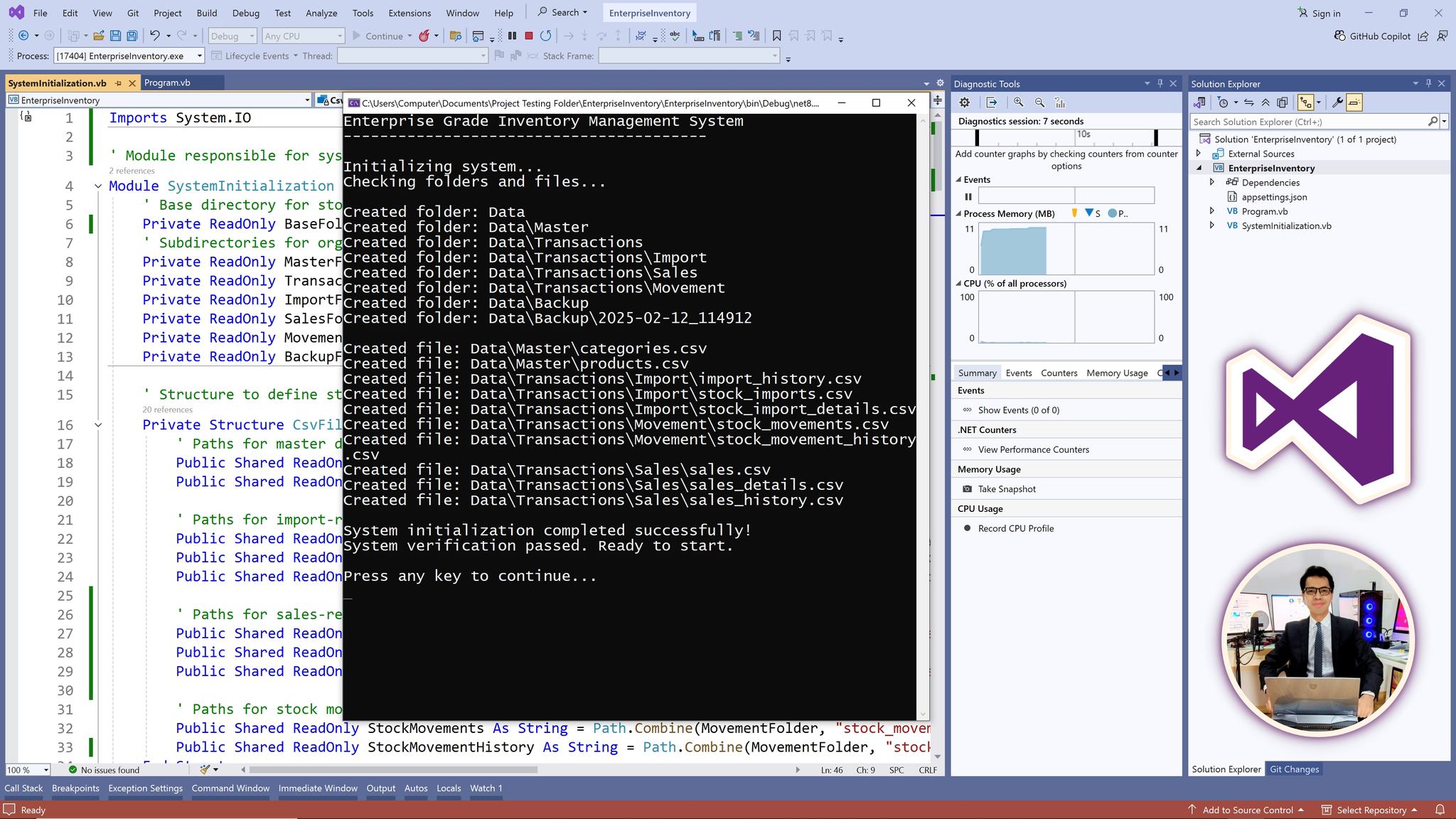Expand Dependencies node in Solution Explorer
Viewport: 1456px width, 819px height.
(x=1212, y=183)
